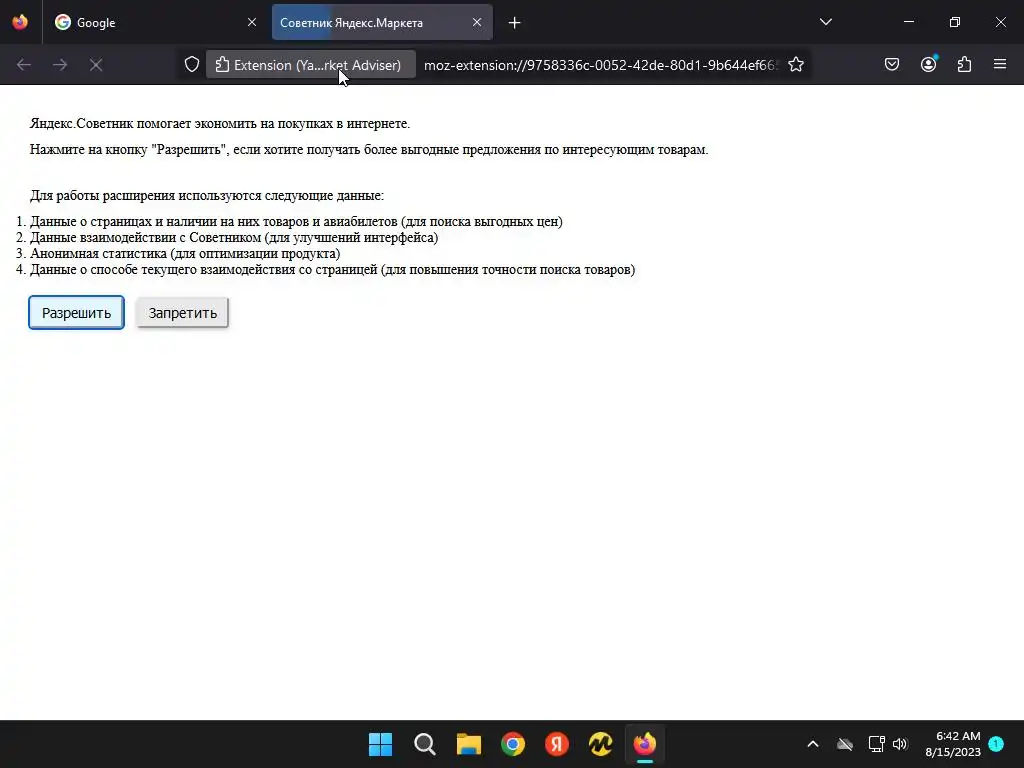Viewport: 1024px width, 768px height.
Task: Expand the list all tabs chevron
Action: click(x=825, y=22)
